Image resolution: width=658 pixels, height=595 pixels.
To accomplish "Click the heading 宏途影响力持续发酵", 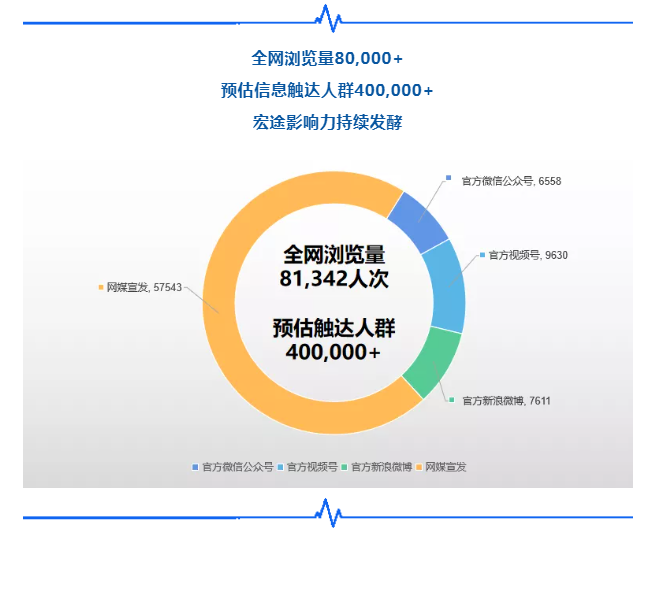I will pyautogui.click(x=327, y=122).
